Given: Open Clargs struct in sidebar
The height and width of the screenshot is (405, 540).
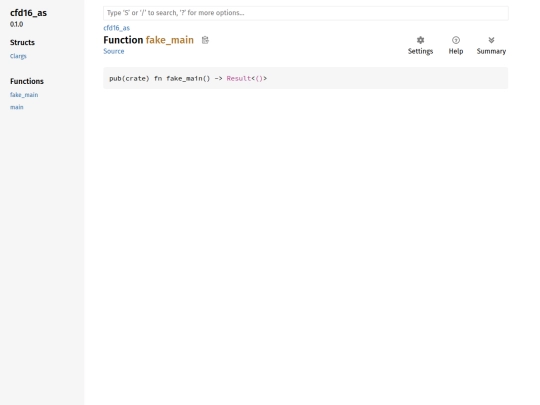Looking at the screenshot, I should coord(18,56).
